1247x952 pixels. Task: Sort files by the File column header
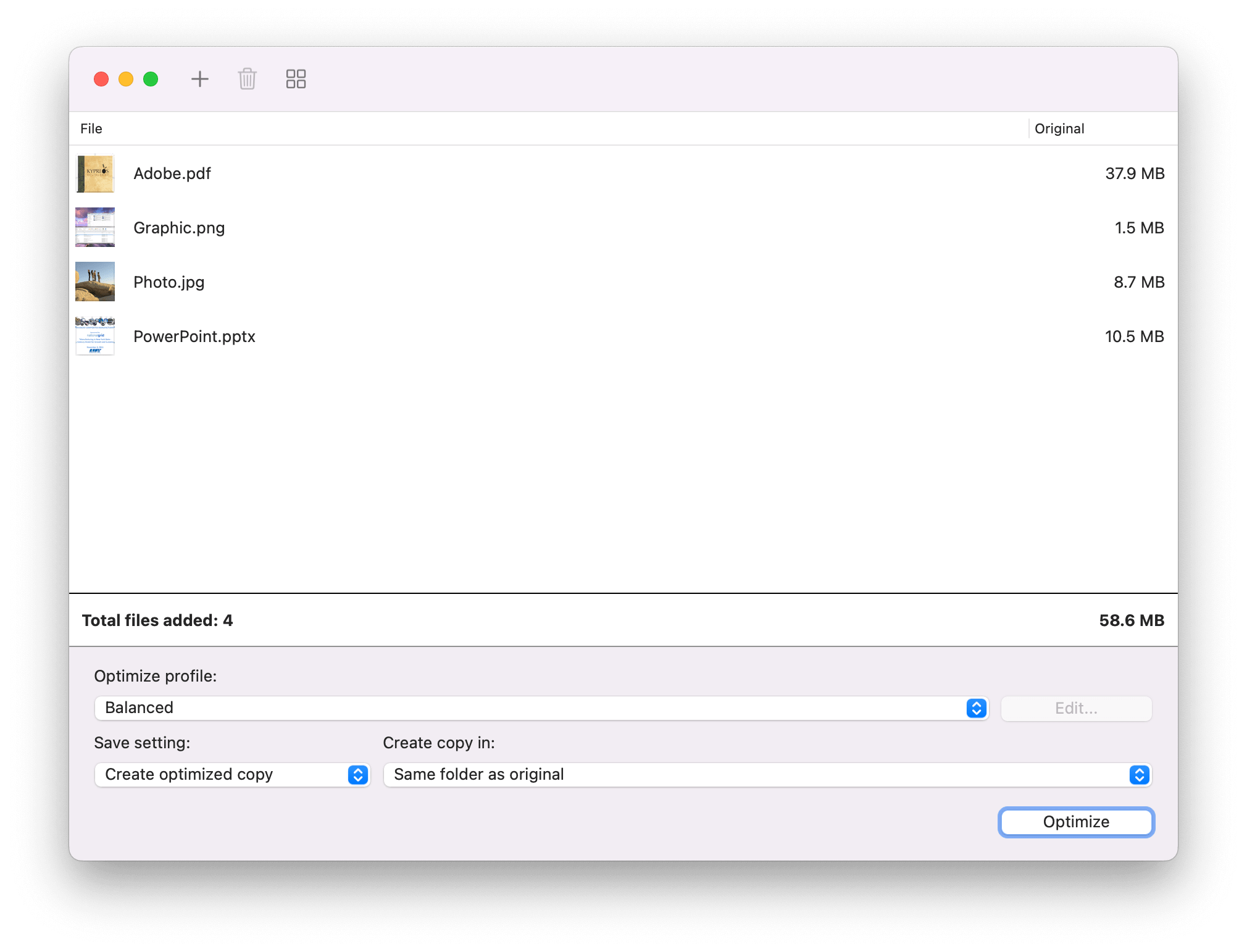[91, 128]
